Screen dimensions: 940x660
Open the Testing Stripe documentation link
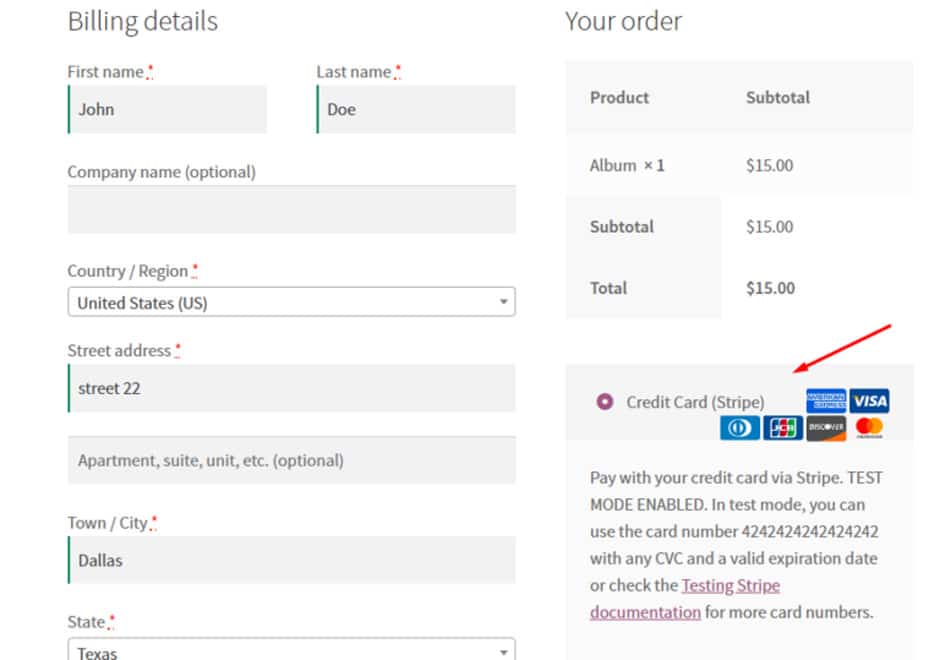pos(730,585)
